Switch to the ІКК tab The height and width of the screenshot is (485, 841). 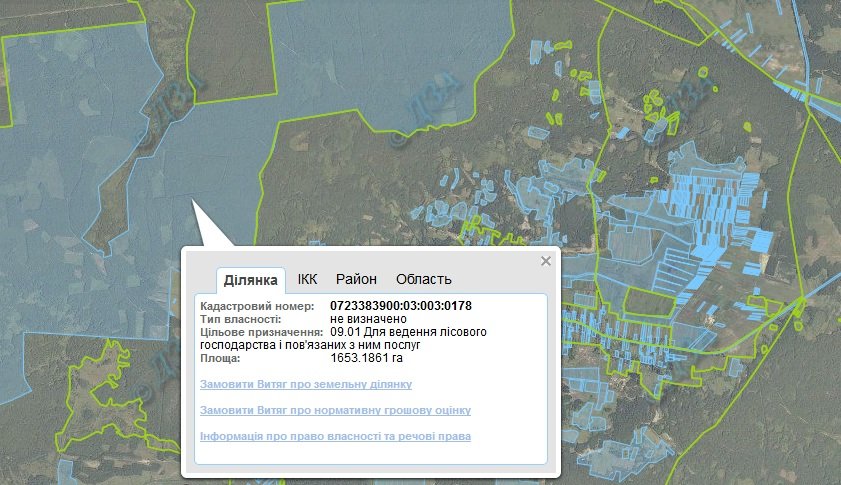307,279
